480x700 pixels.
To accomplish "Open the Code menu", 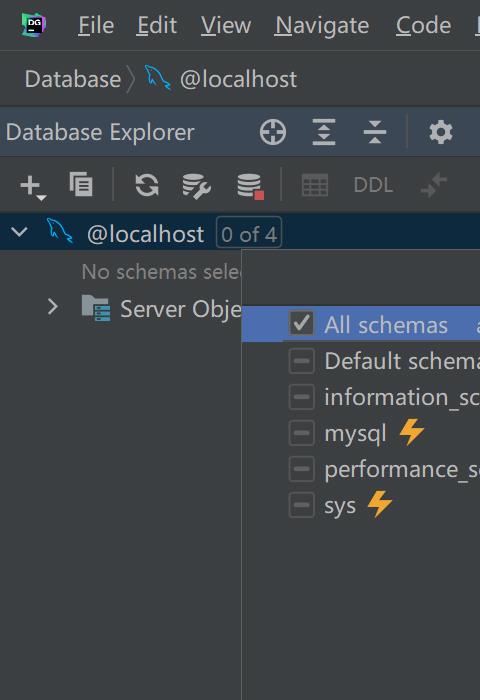I will pos(423,25).
